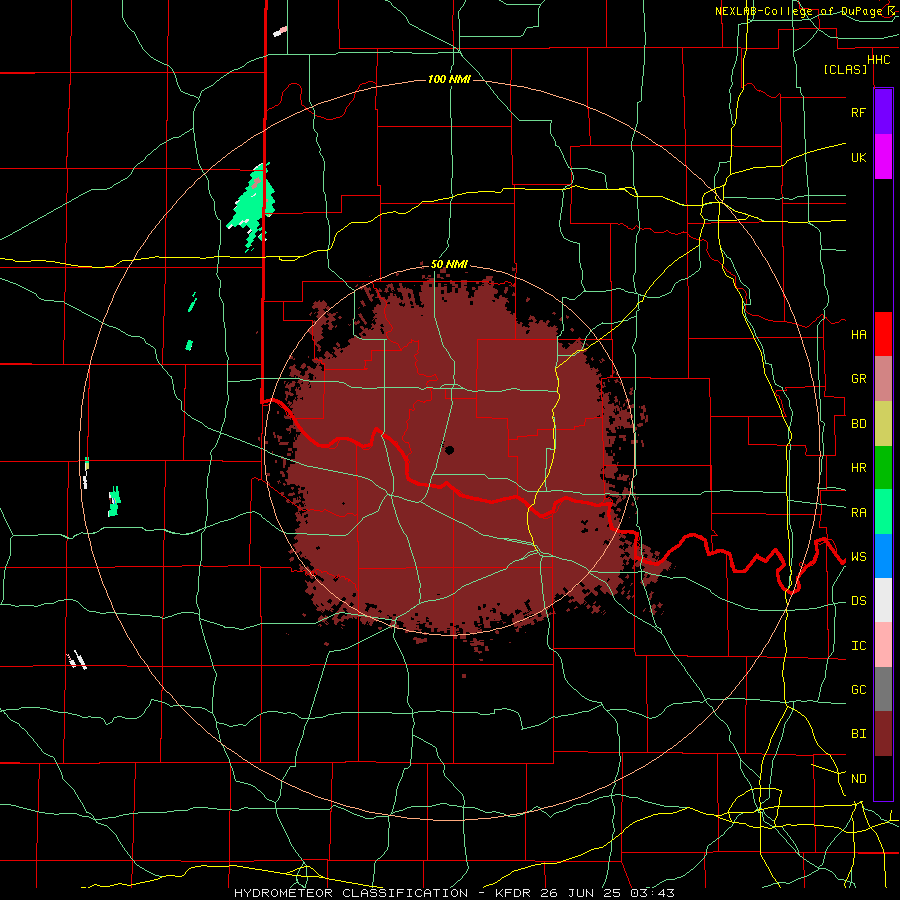Select the GC gray legend swatch
The width and height of the screenshot is (900, 900).
pyautogui.click(x=883, y=689)
